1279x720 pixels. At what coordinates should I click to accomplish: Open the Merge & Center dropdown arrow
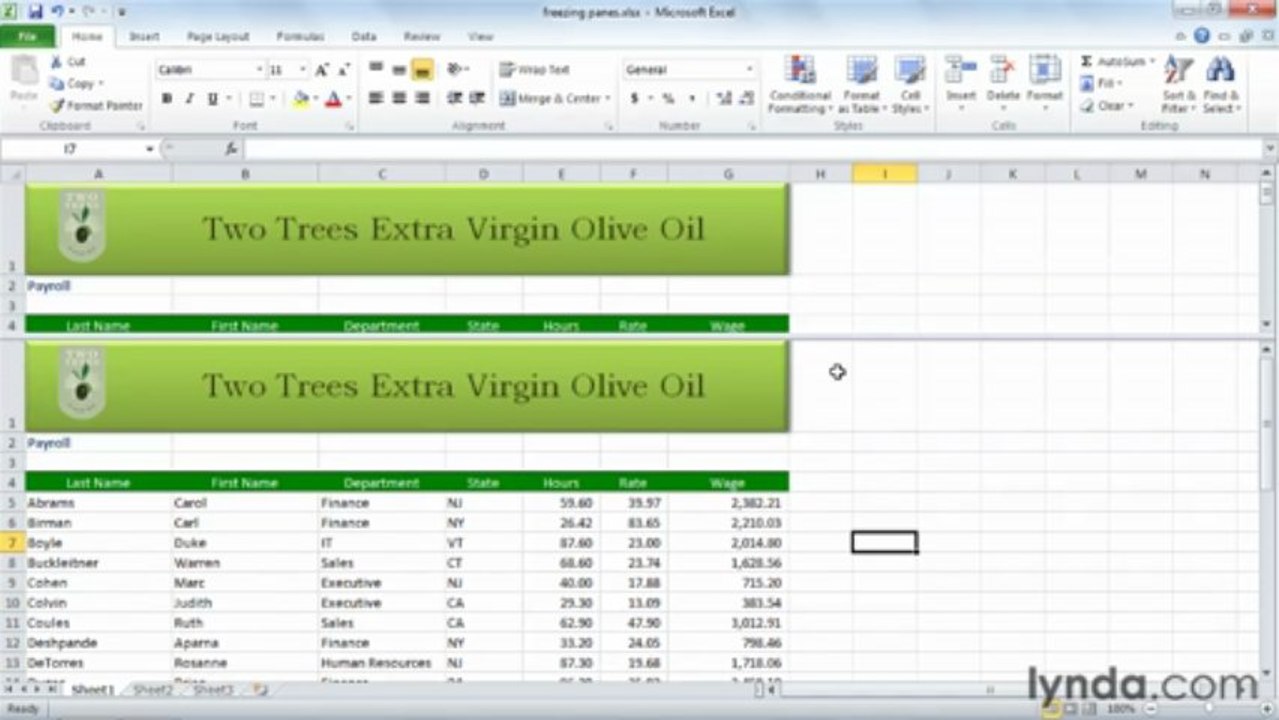608,98
